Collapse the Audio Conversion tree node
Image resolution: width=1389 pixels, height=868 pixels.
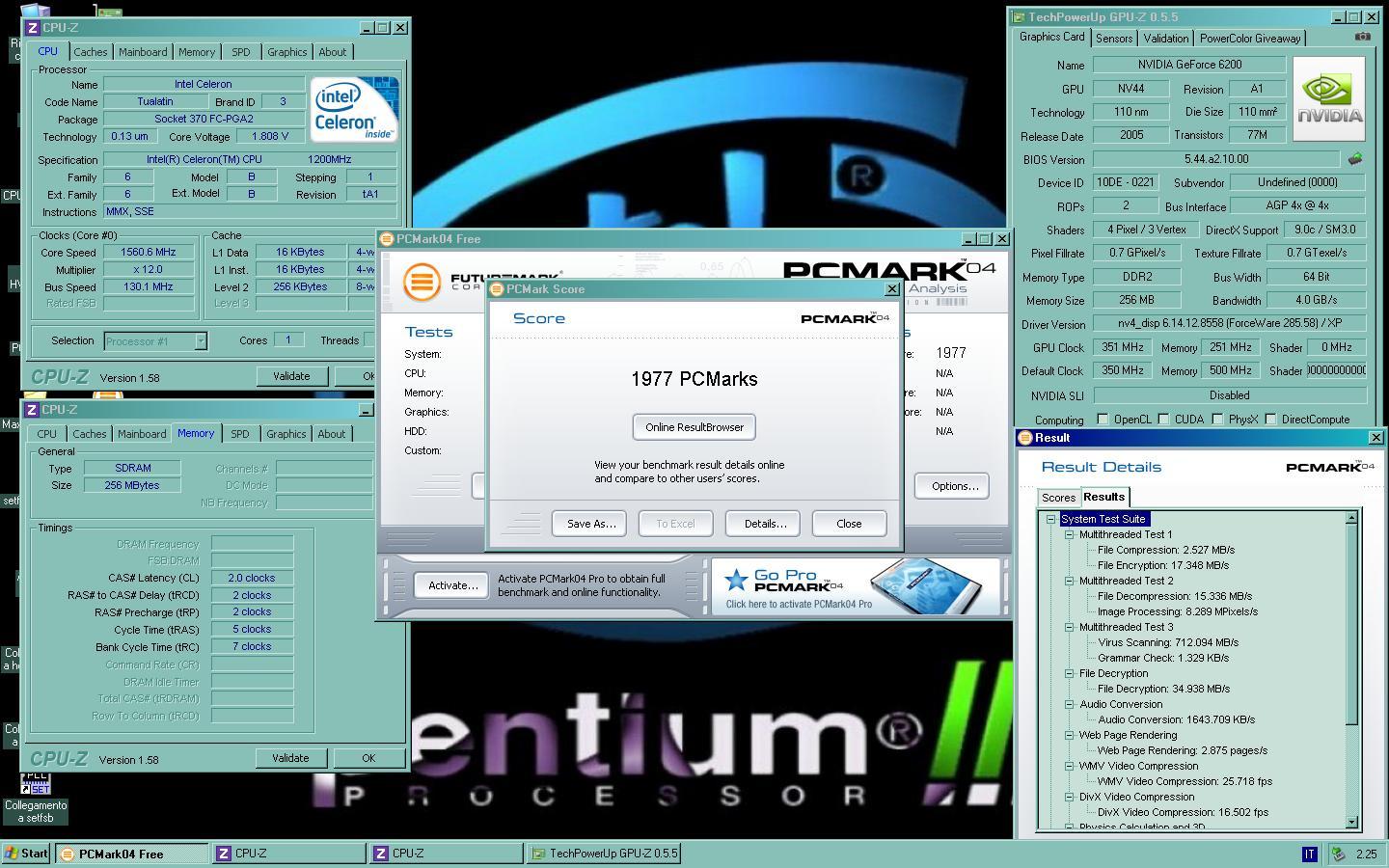(x=1070, y=704)
